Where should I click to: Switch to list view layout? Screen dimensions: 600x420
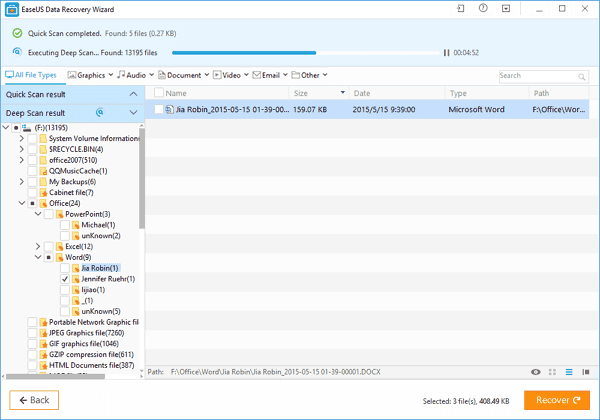[569, 372]
